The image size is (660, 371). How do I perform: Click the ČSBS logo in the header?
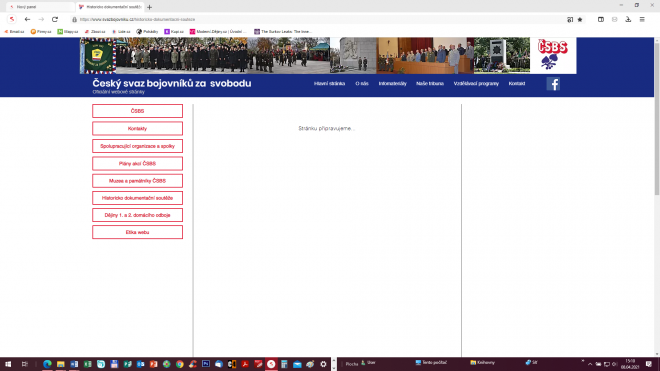pos(553,55)
